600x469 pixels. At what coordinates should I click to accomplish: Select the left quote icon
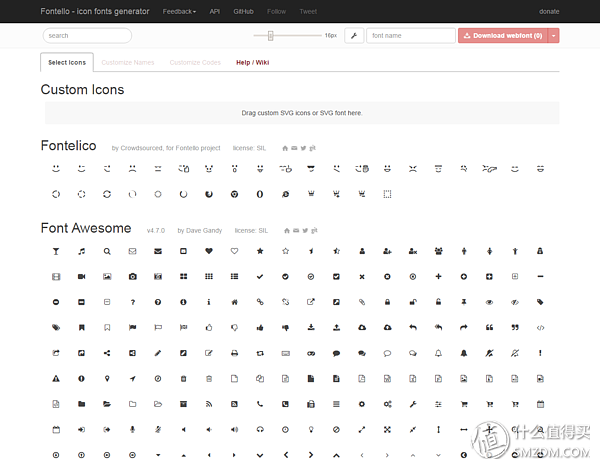point(489,327)
